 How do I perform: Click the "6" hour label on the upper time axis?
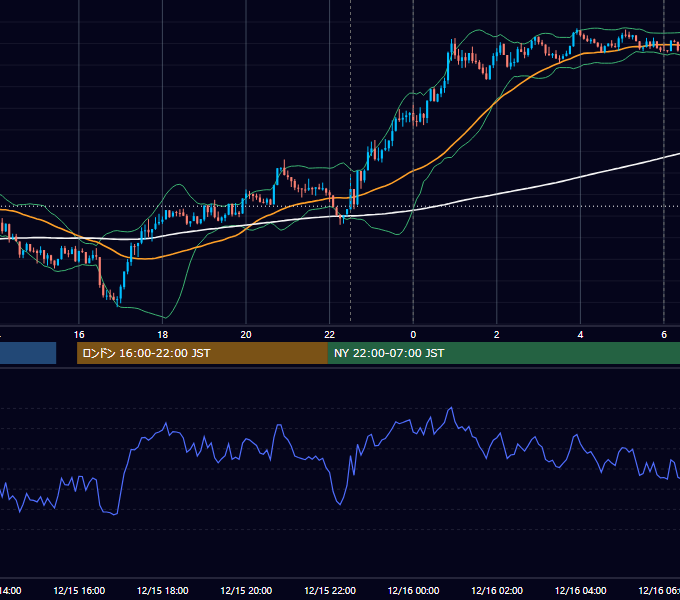click(664, 335)
